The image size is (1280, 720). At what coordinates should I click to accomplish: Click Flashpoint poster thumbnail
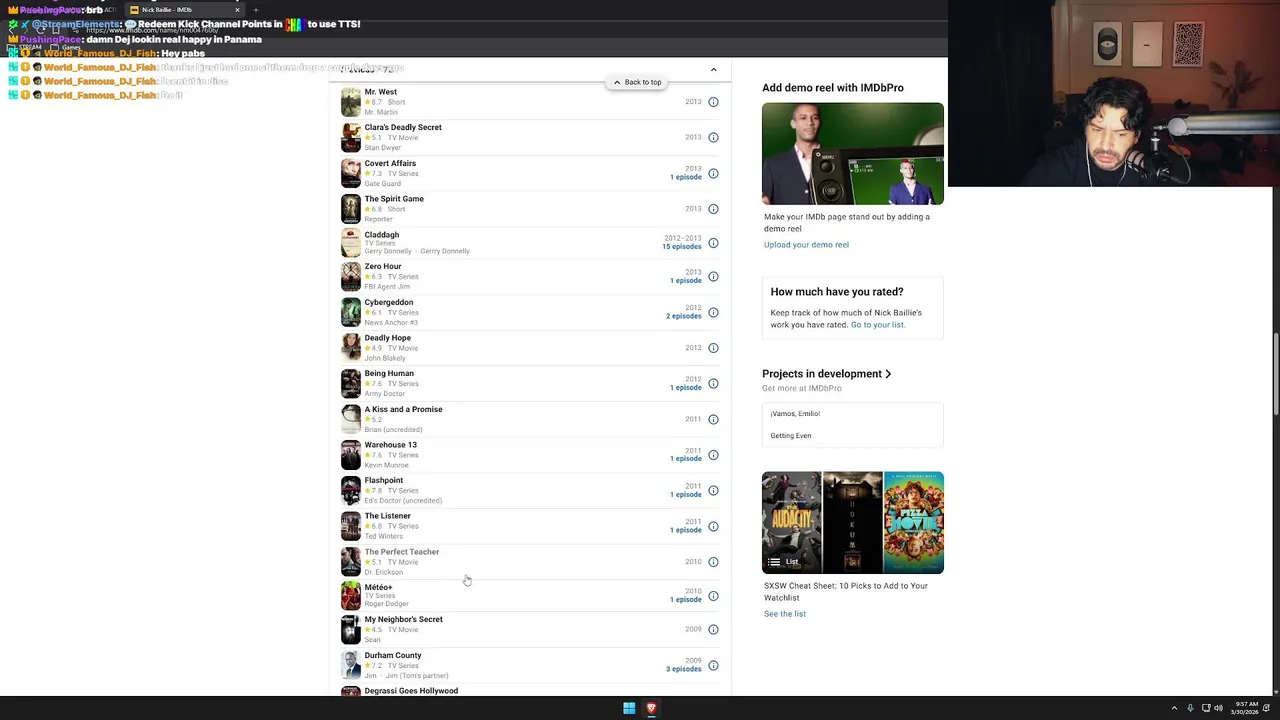click(x=350, y=490)
